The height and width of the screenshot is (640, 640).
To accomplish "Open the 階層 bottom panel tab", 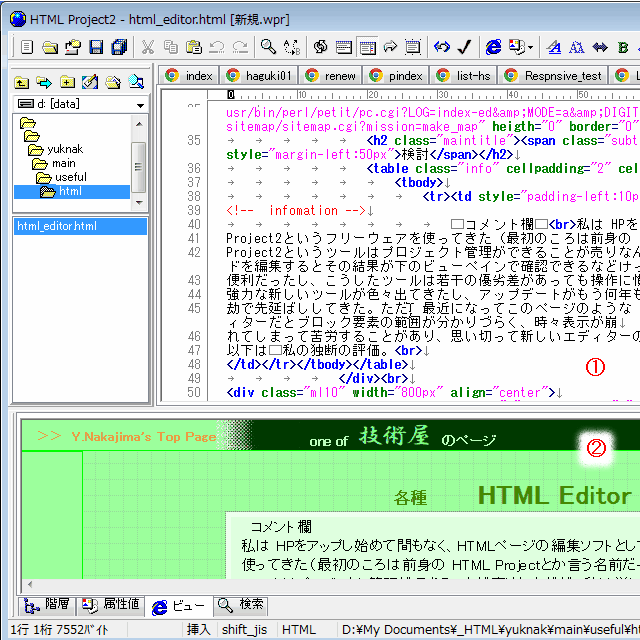I will pyautogui.click(x=45, y=605).
